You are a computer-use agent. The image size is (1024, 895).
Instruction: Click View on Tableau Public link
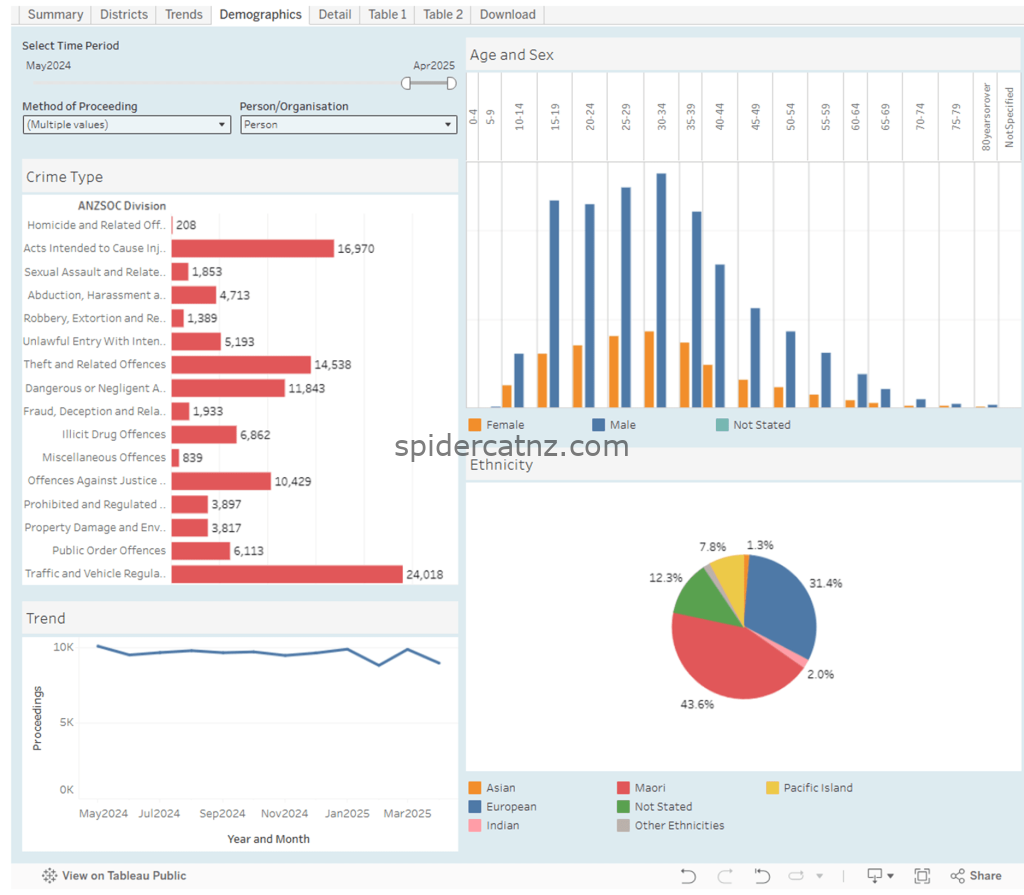coord(124,875)
